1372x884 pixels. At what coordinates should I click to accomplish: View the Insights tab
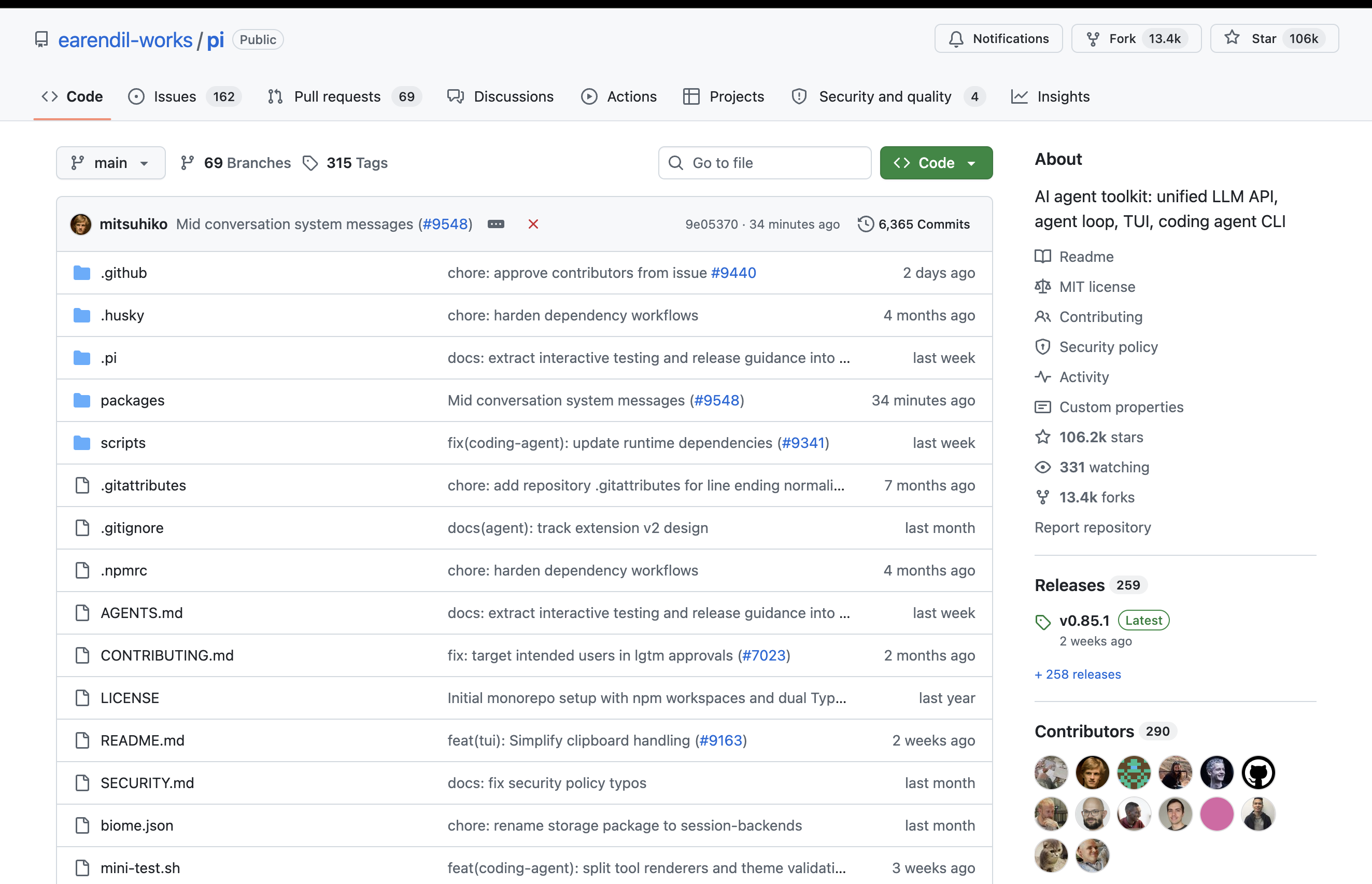pos(1050,96)
